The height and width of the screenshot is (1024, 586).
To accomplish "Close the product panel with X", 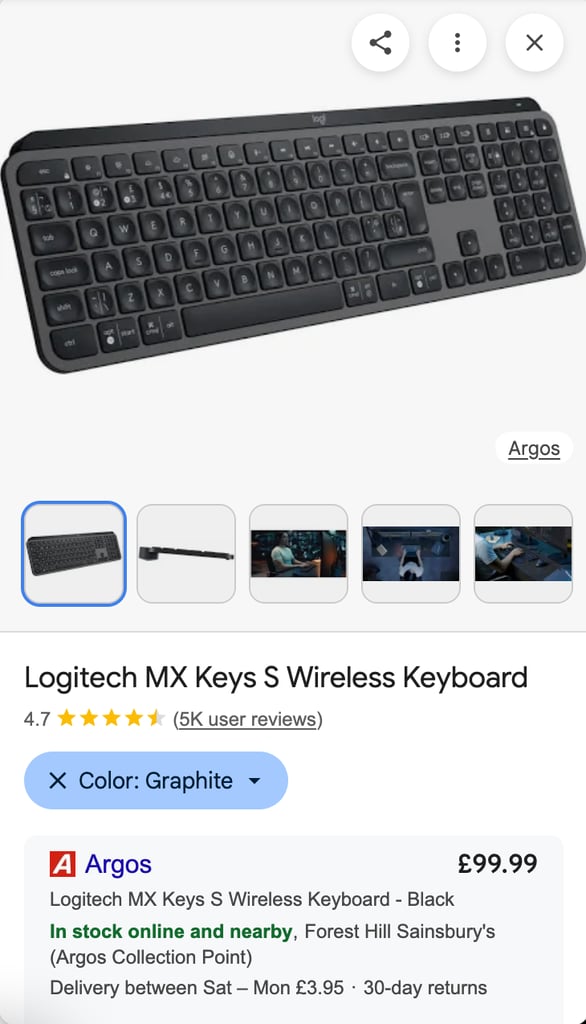I will pos(534,42).
